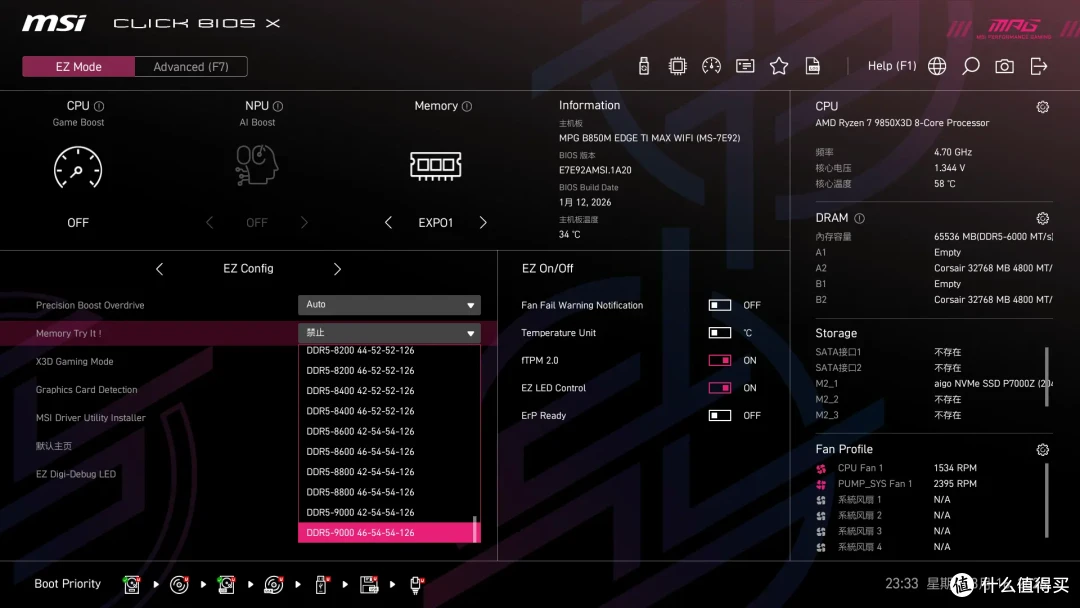Image resolution: width=1080 pixels, height=608 pixels.
Task: Select X3D Gaming Mode setting
Action: coord(74,361)
